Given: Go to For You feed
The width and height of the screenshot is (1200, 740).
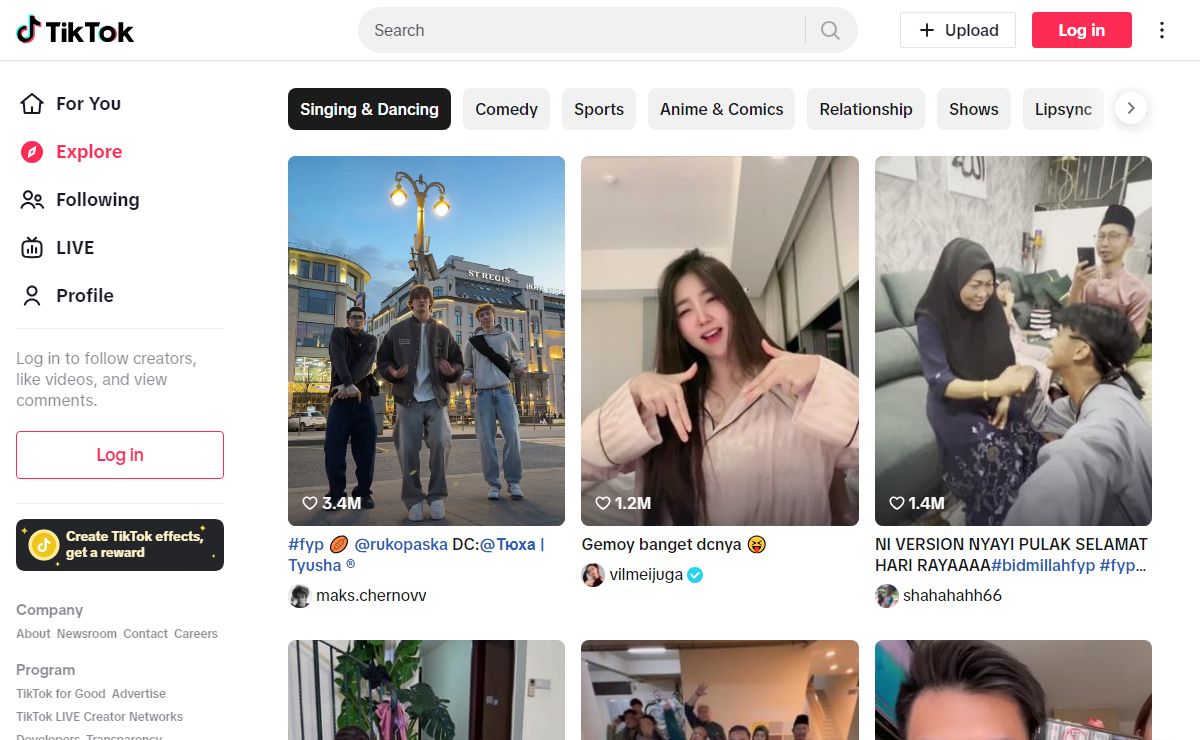Looking at the screenshot, I should [x=88, y=104].
